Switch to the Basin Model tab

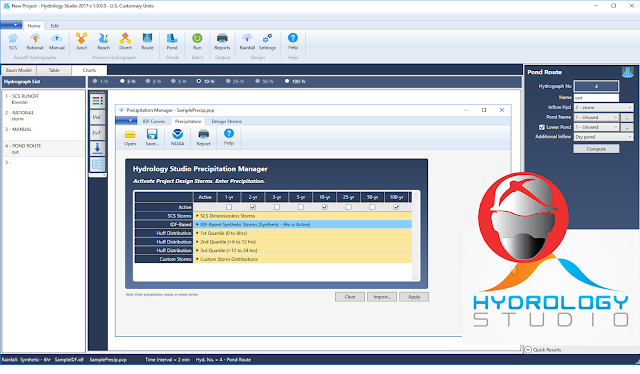(19, 70)
